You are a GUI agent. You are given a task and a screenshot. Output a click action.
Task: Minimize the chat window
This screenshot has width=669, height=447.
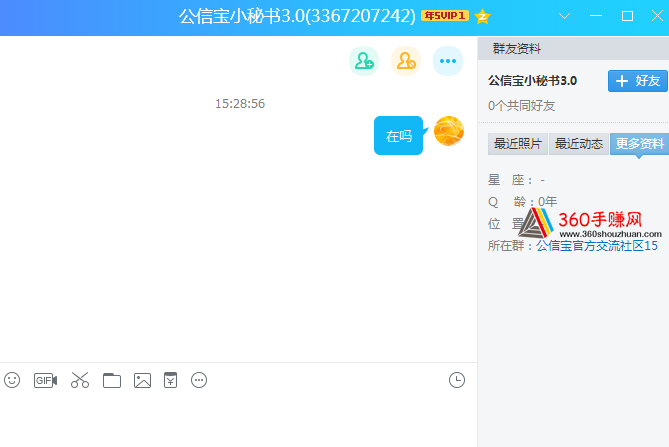596,16
